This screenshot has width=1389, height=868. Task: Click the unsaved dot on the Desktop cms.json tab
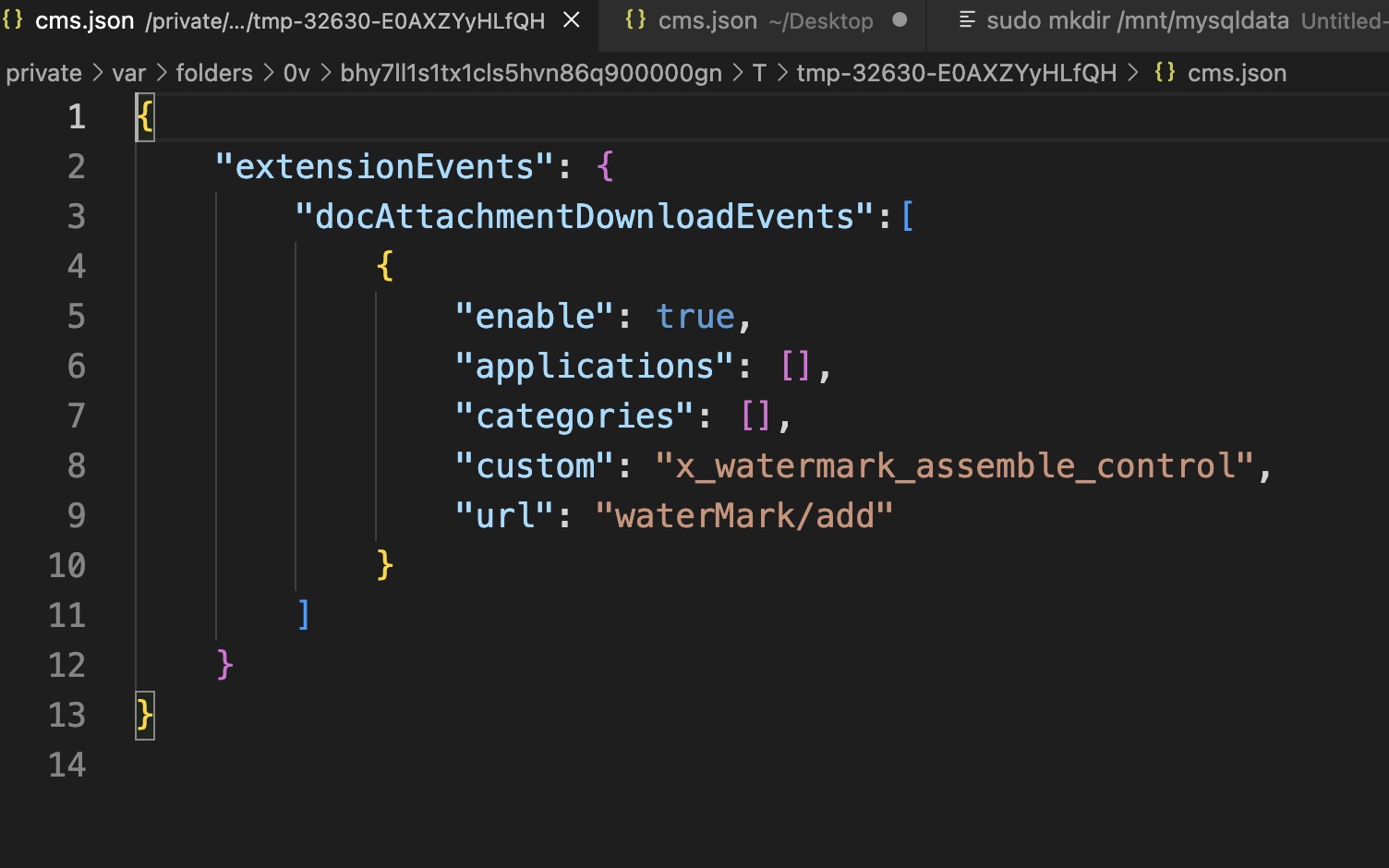click(900, 20)
